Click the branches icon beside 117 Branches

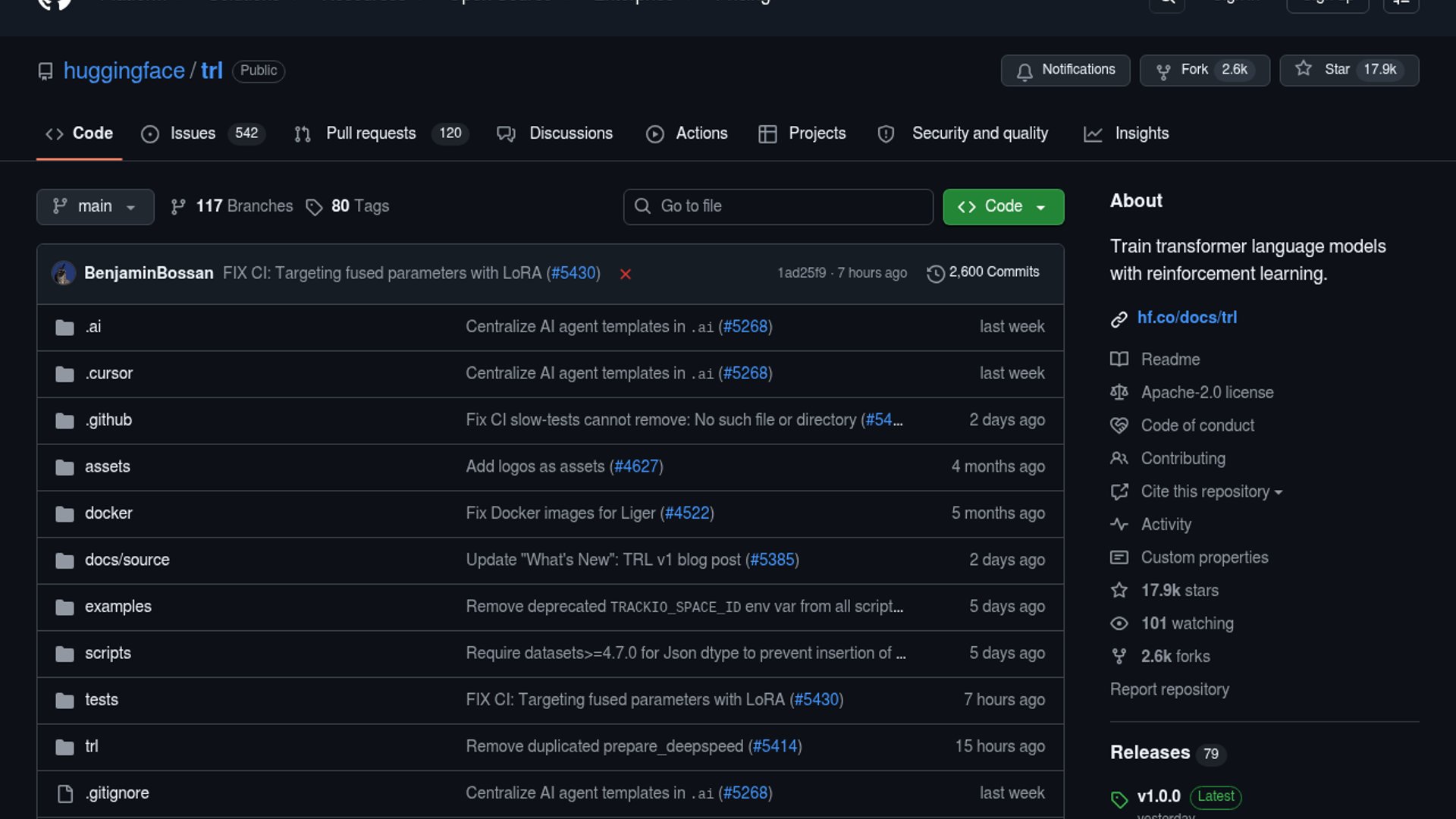[x=178, y=207]
